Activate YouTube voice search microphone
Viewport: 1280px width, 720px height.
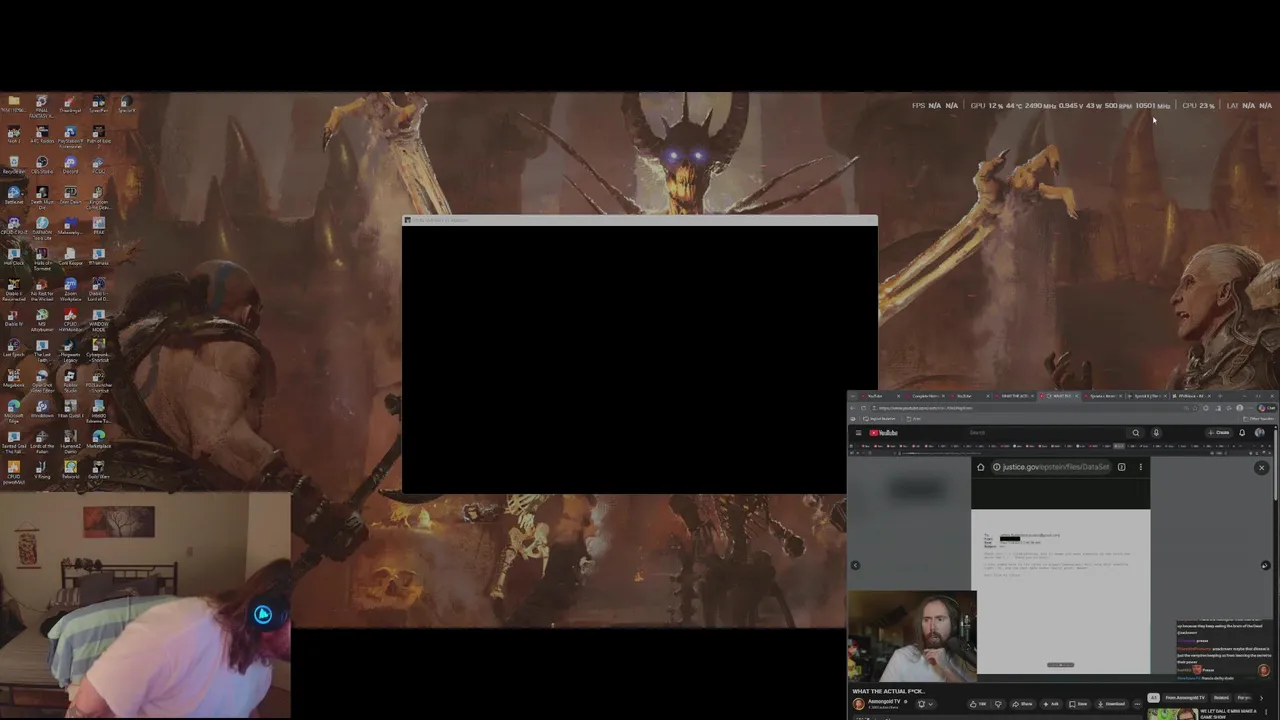[x=1155, y=433]
